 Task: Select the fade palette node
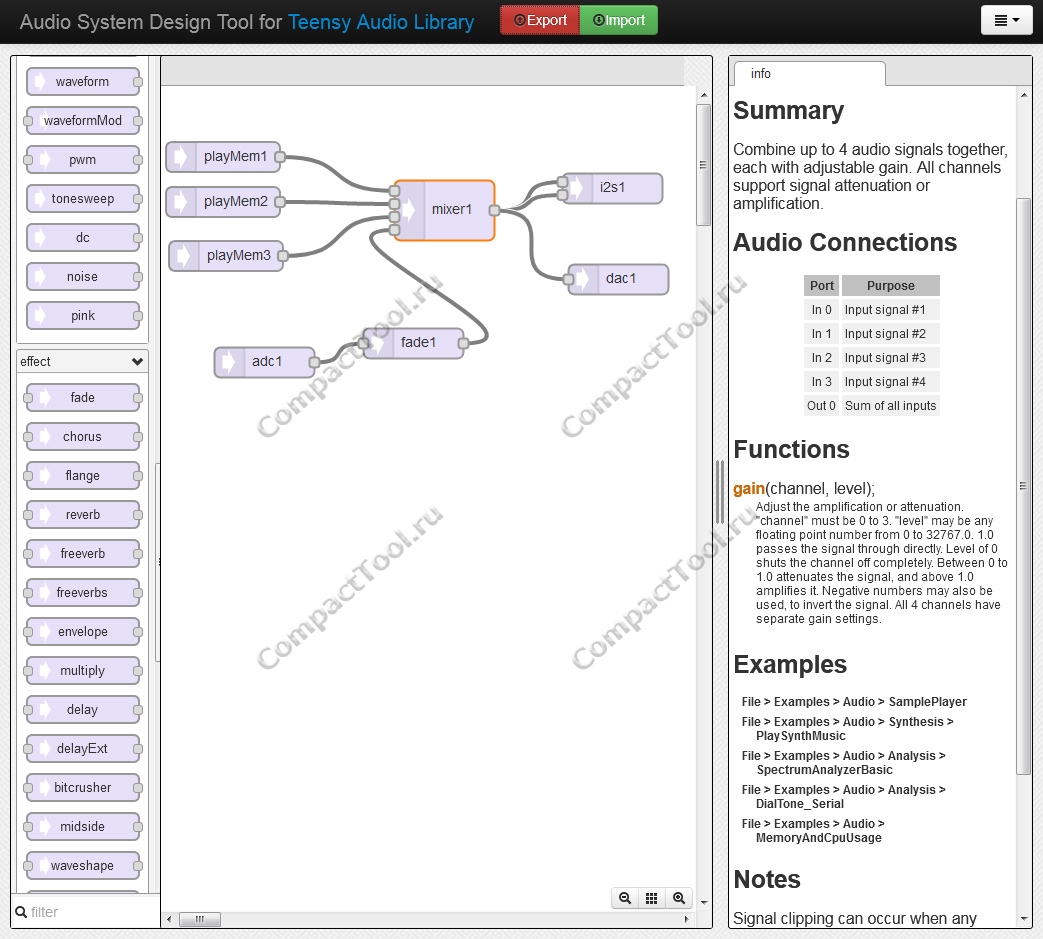(83, 398)
